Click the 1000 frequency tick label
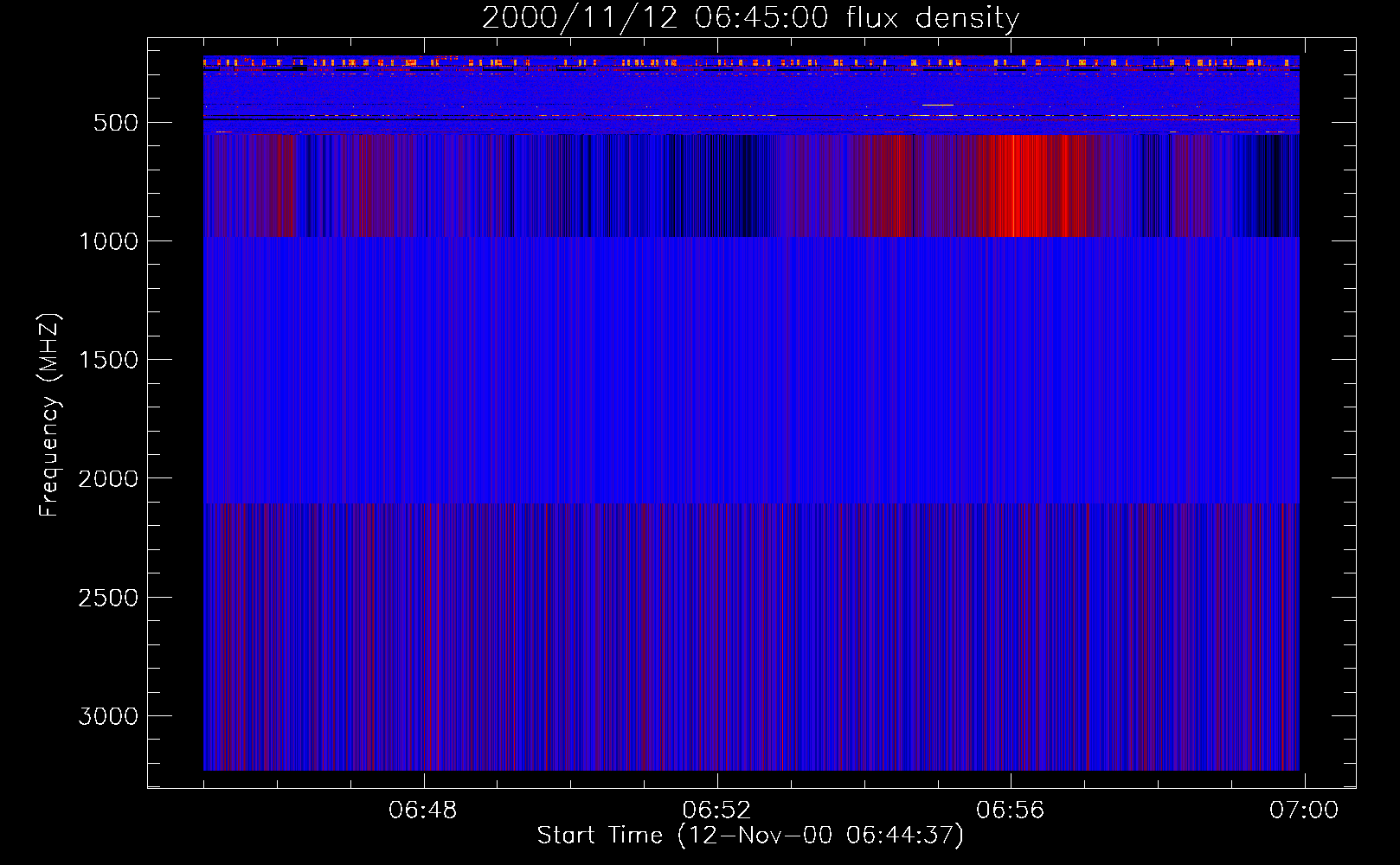The height and width of the screenshot is (865, 1400). [x=108, y=241]
